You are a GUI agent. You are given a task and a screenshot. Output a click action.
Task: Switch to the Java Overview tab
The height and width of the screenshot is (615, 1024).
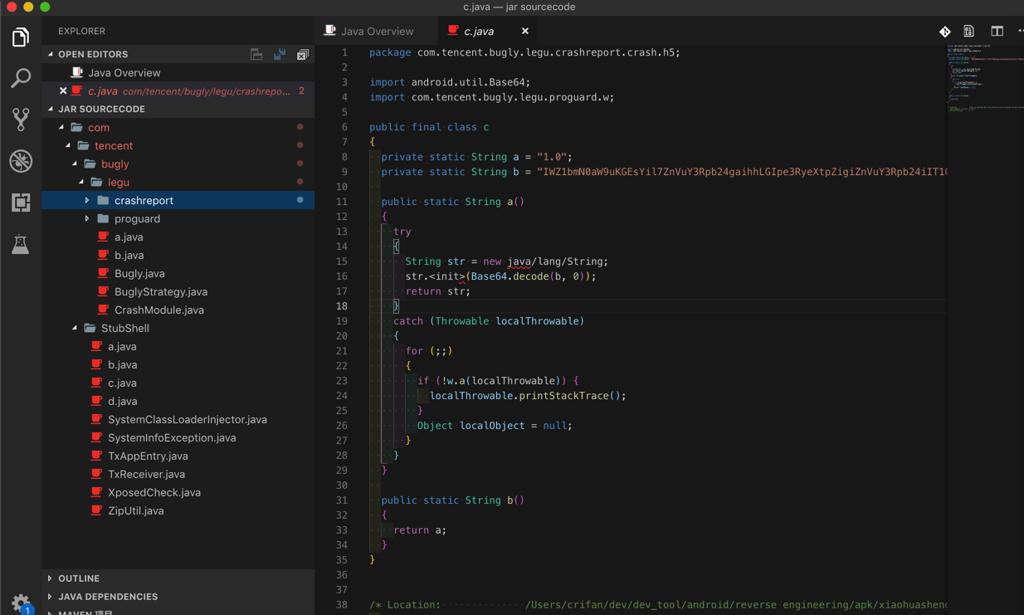376,31
